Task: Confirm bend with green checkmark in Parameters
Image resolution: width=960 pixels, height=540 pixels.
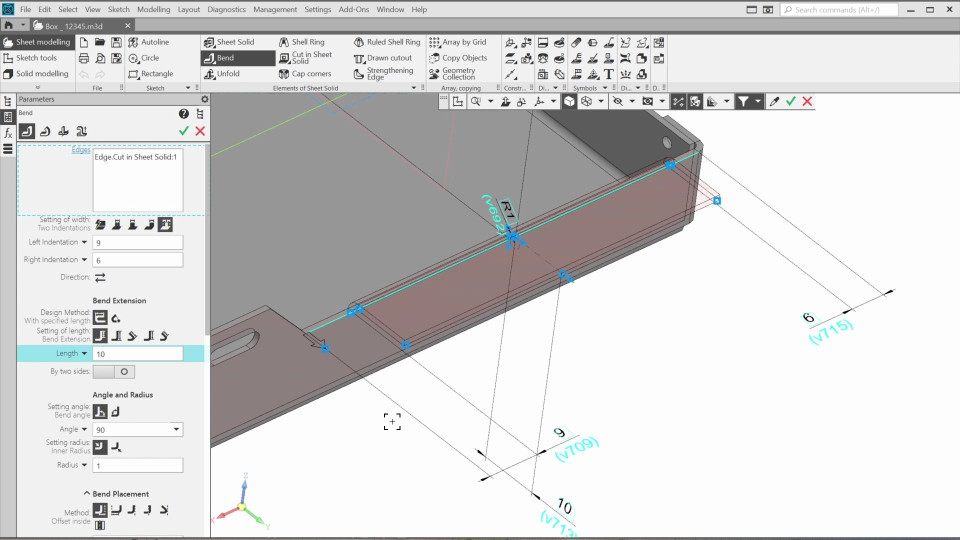Action: (x=184, y=131)
